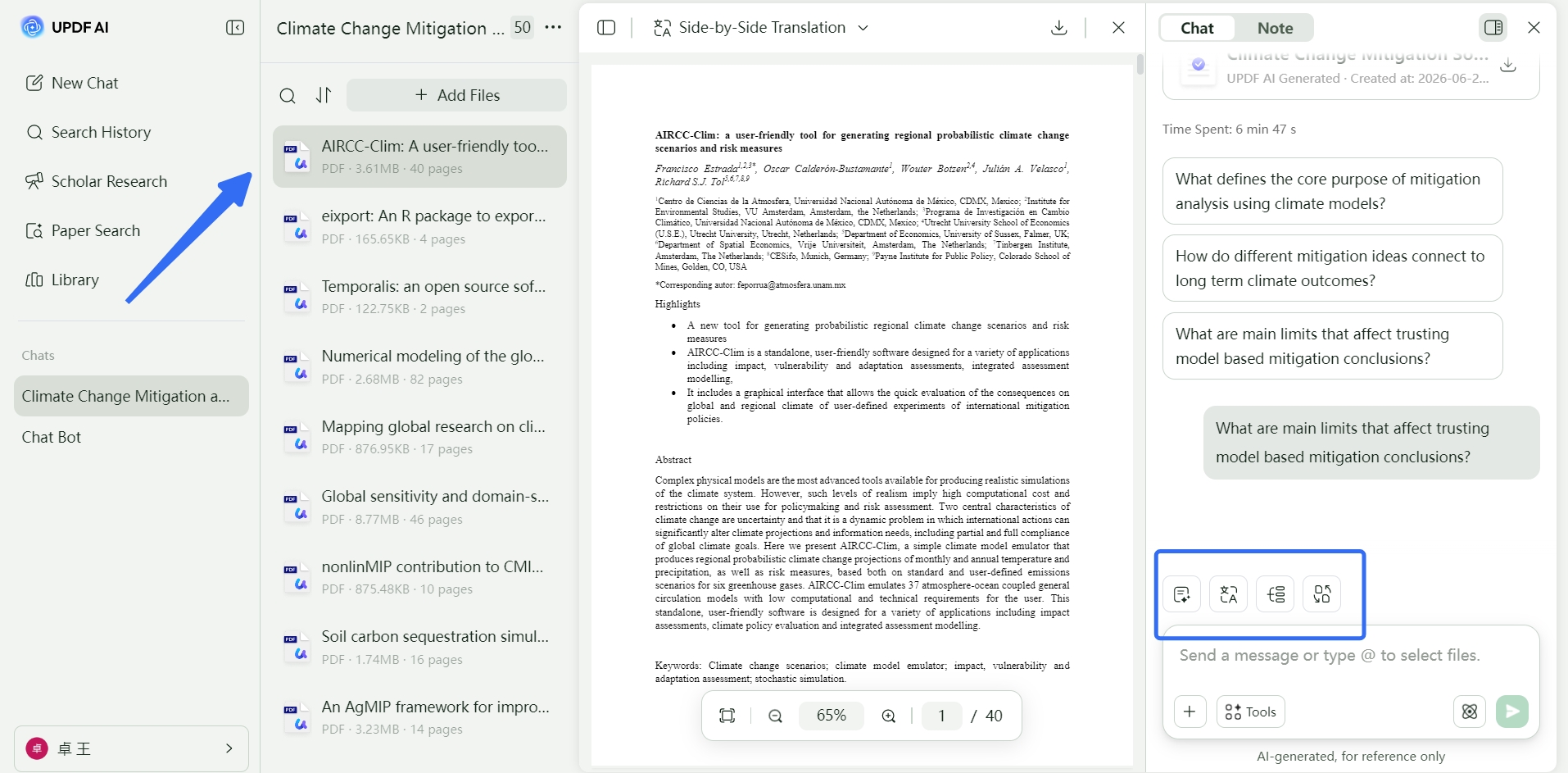The image size is (1568, 773).
Task: Expand the user account menu chevron
Action: click(229, 748)
